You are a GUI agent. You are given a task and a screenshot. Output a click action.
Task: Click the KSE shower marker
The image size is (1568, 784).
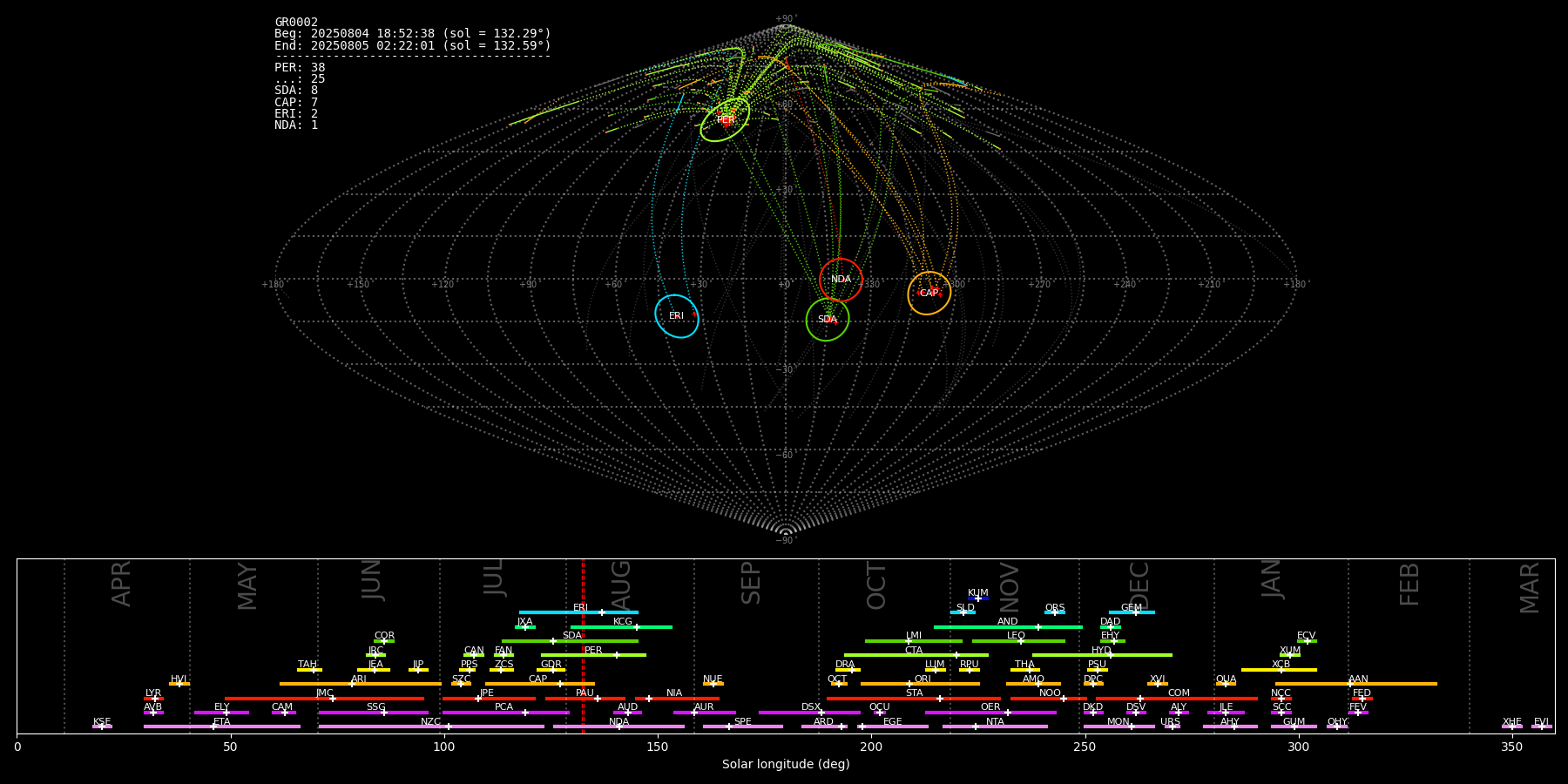(x=102, y=727)
